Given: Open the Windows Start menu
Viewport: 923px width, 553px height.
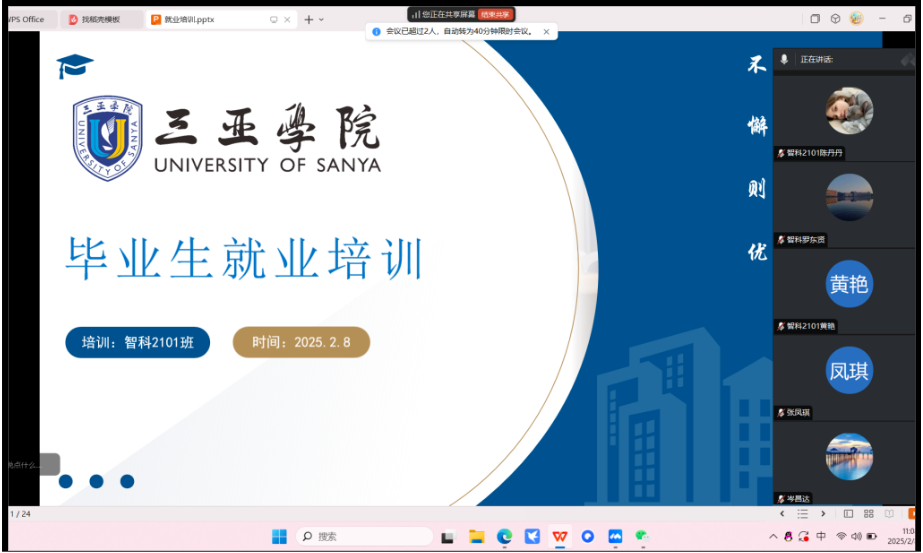Looking at the screenshot, I should click(x=280, y=537).
